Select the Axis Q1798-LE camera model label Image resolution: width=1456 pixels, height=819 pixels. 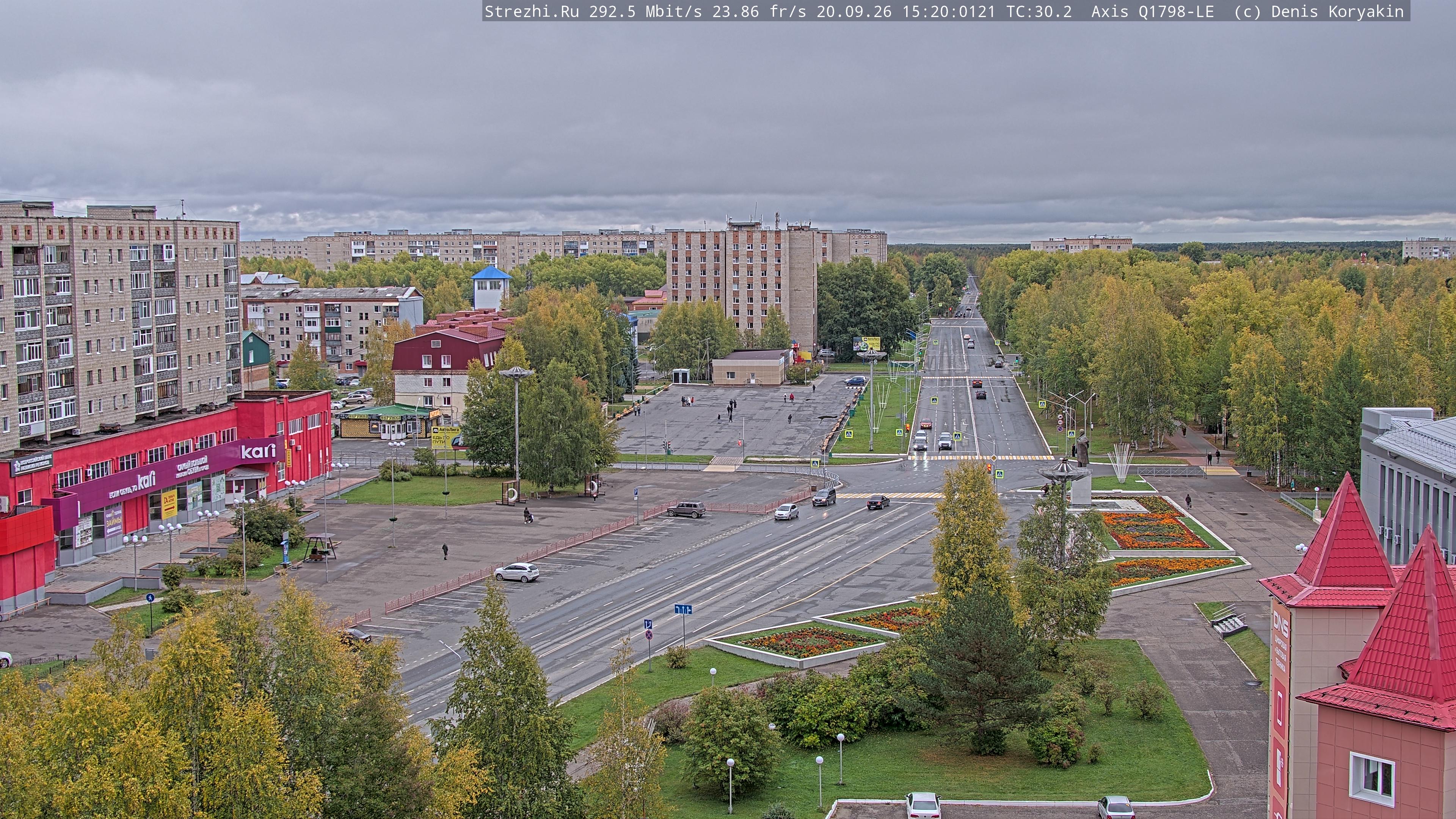coord(1153,12)
